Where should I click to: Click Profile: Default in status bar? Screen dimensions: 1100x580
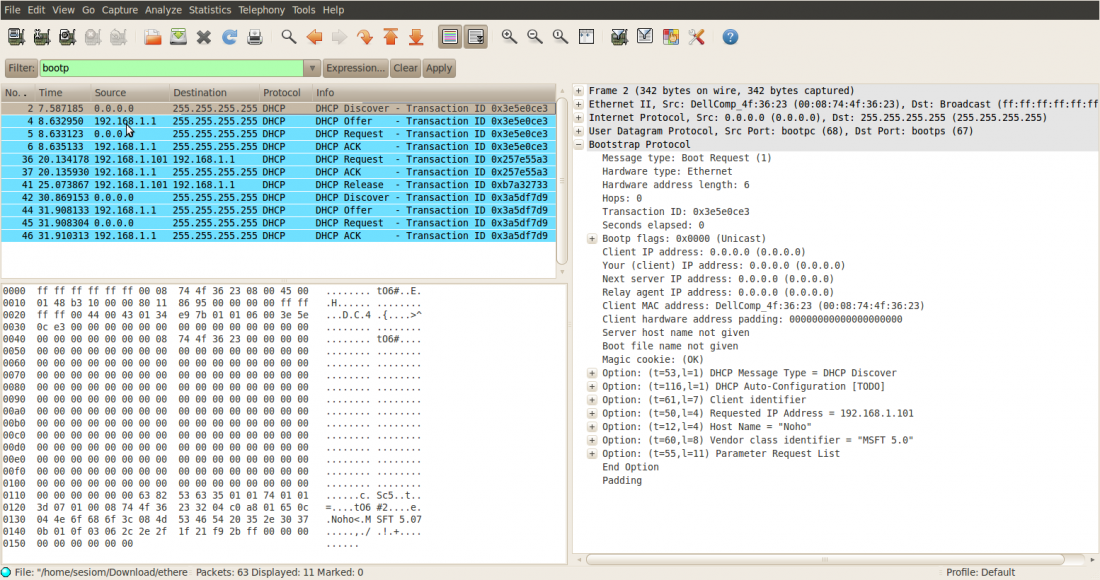[980, 572]
